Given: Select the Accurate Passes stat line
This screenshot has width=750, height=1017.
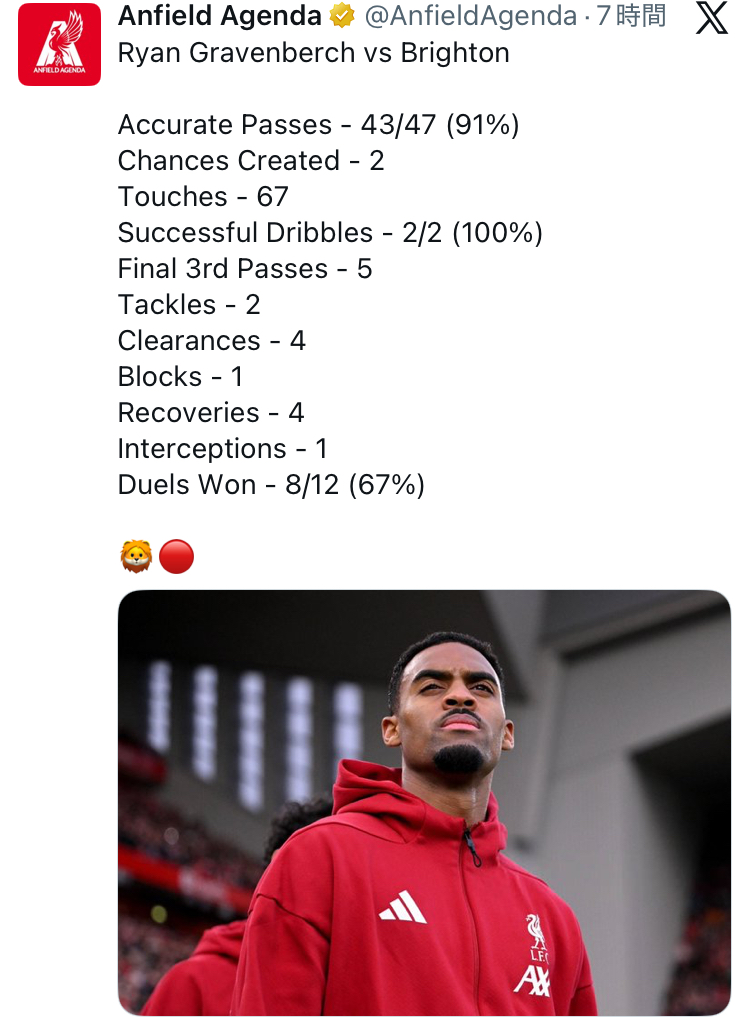Looking at the screenshot, I should tap(318, 125).
